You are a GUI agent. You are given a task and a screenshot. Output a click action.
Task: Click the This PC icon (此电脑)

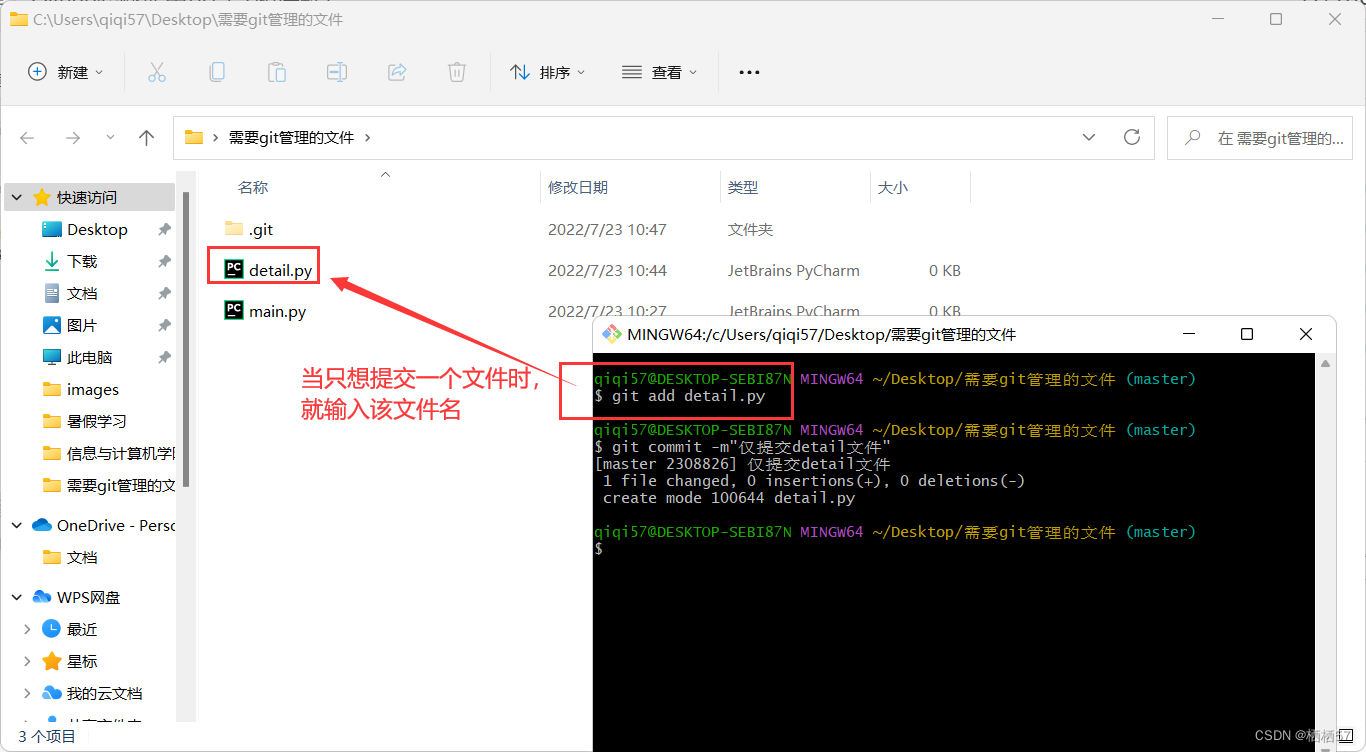tap(52, 357)
